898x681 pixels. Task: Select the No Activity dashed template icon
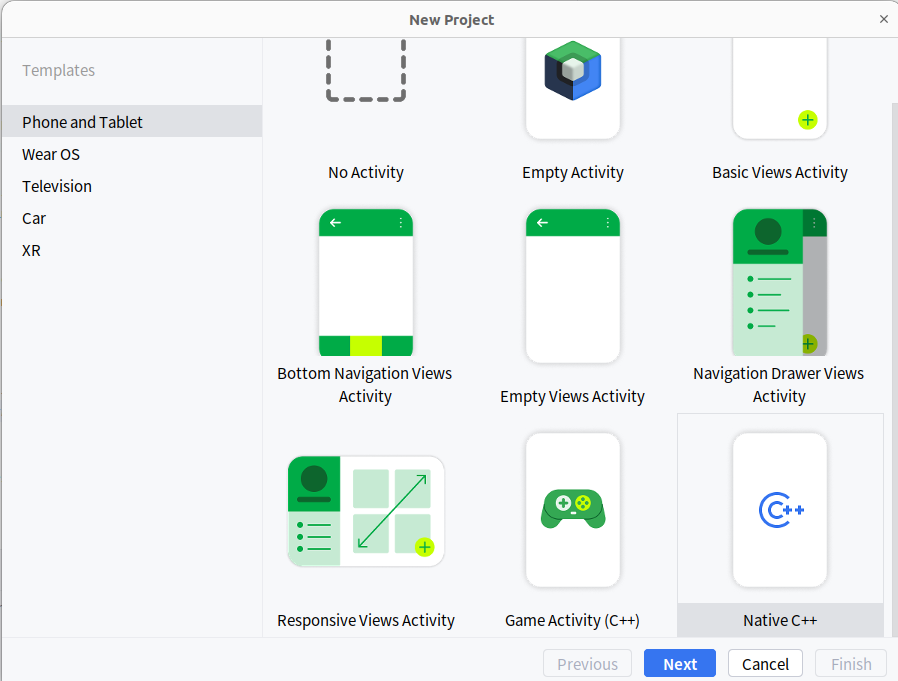click(x=366, y=70)
